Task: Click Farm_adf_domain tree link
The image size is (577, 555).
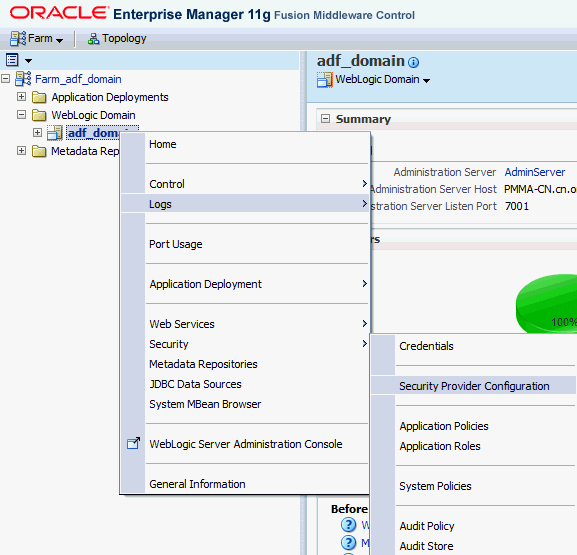Action: point(78,79)
